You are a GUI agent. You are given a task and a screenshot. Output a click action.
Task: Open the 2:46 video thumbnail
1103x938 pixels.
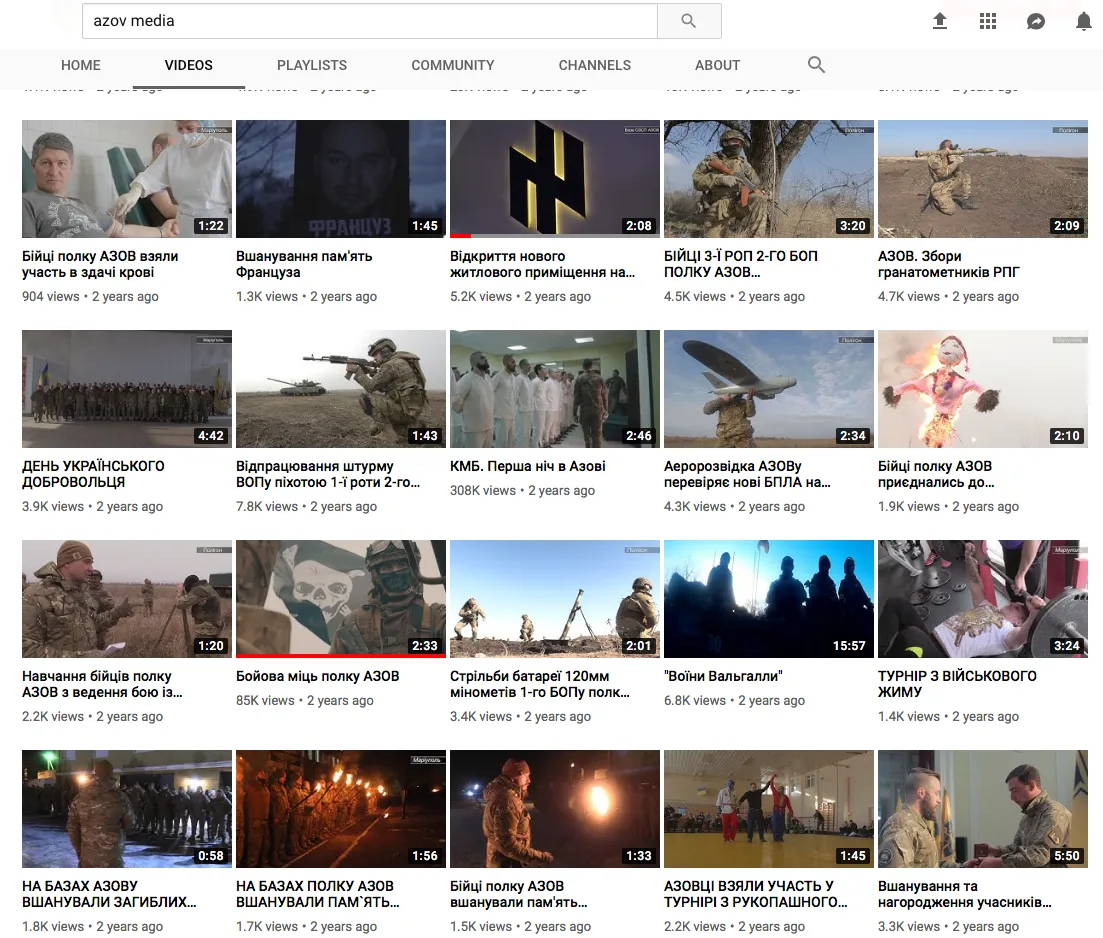pos(555,388)
